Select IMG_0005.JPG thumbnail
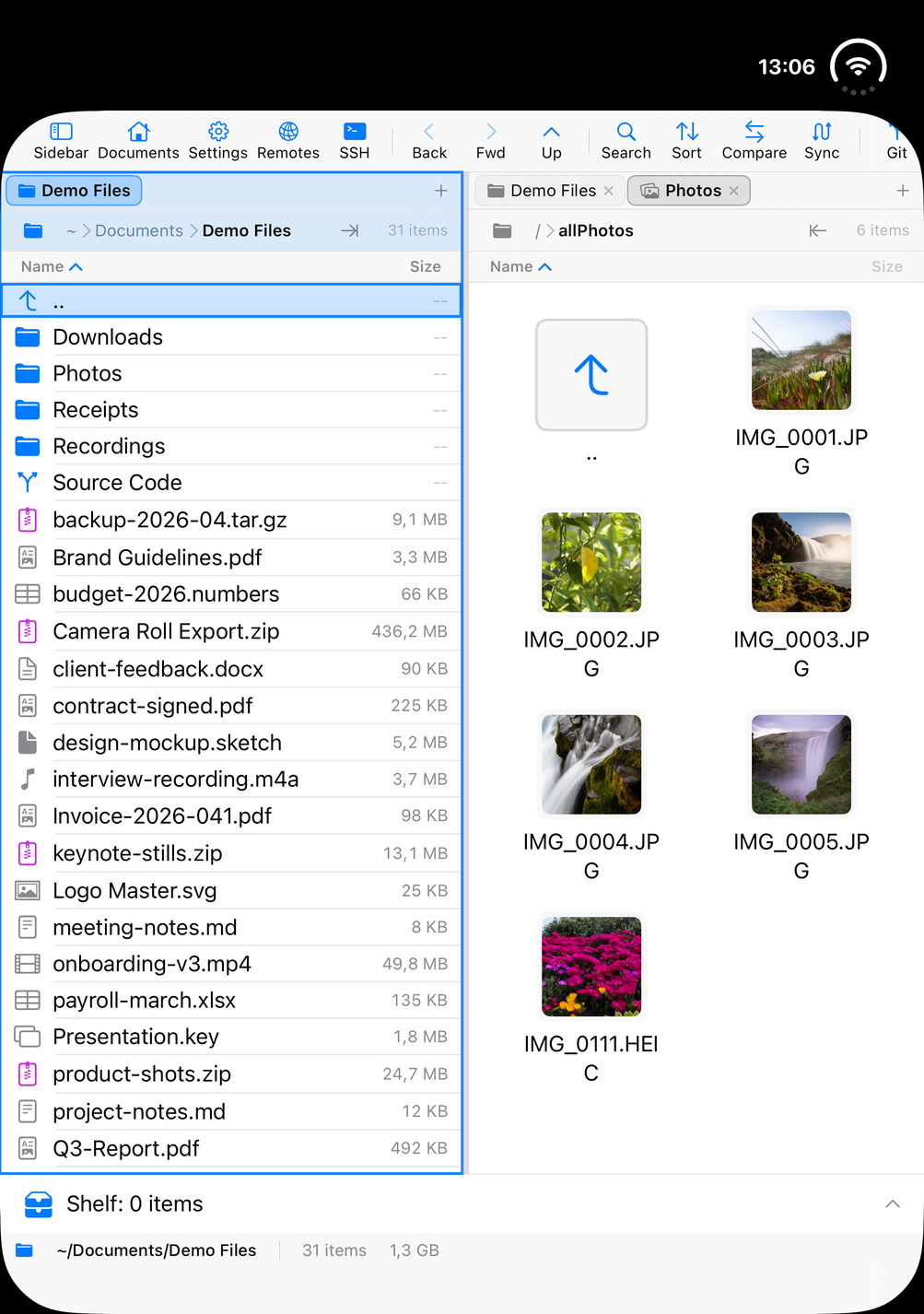Image resolution: width=924 pixels, height=1314 pixels. (801, 765)
